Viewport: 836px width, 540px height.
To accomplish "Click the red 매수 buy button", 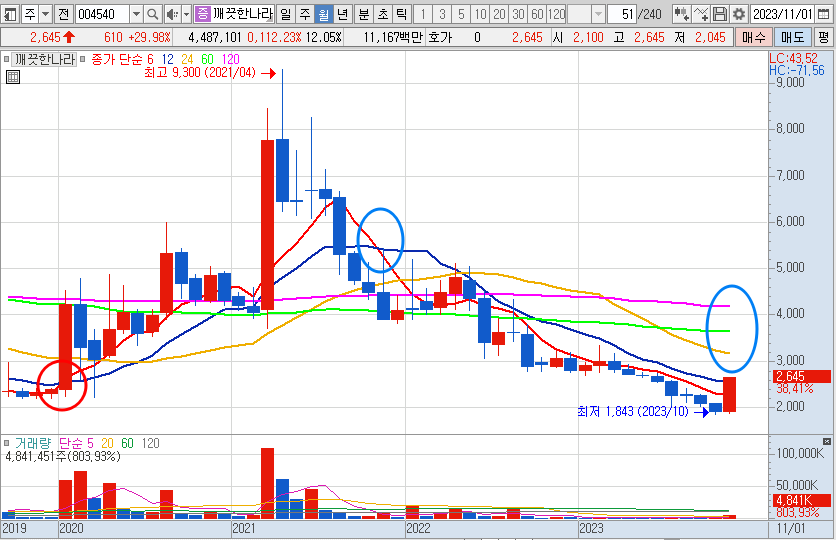I will [753, 37].
